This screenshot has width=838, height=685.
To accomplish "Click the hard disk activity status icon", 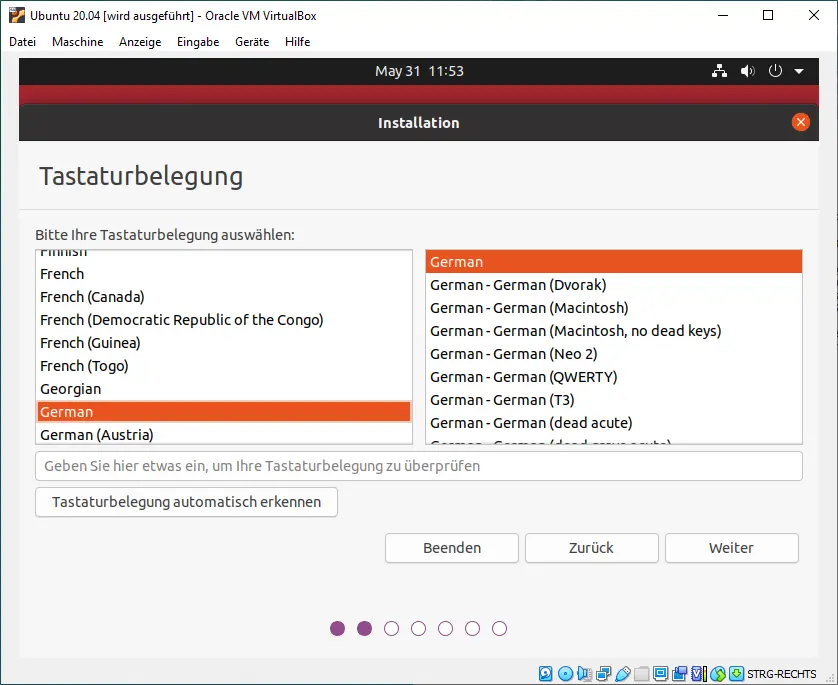I will [x=546, y=674].
